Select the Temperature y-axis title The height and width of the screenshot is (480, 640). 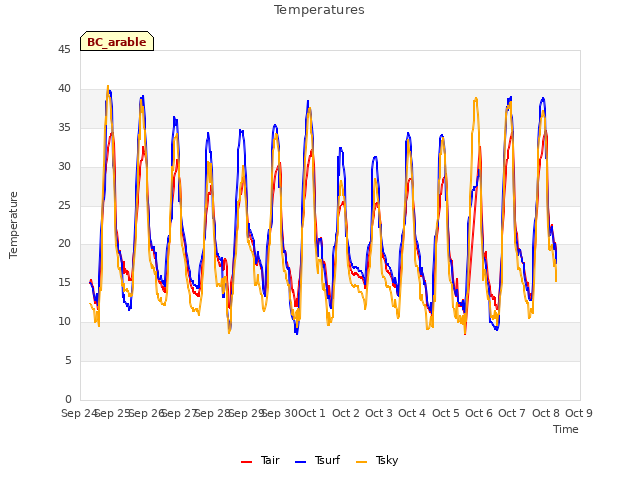pyautogui.click(x=13, y=225)
